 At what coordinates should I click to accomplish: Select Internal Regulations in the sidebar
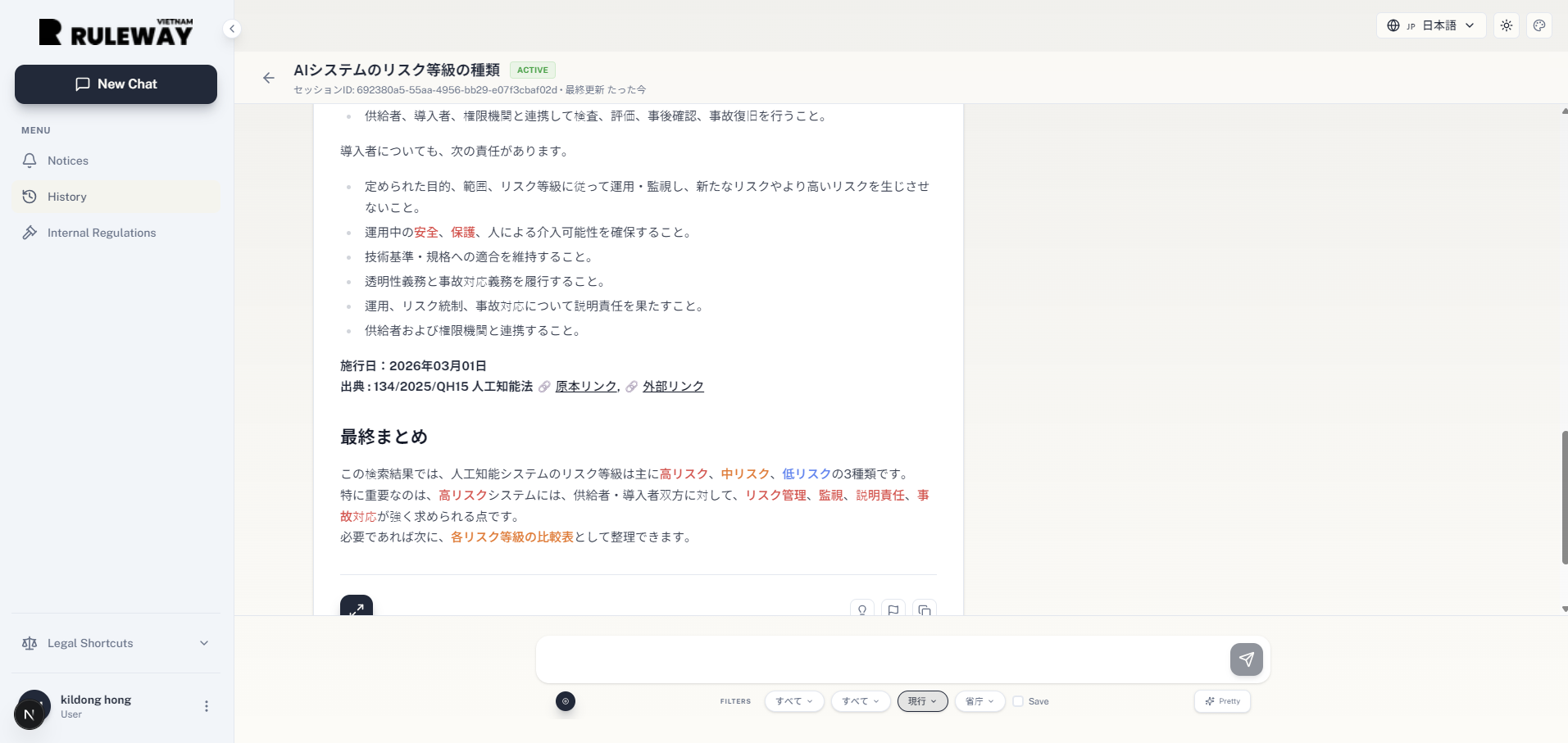coord(102,233)
